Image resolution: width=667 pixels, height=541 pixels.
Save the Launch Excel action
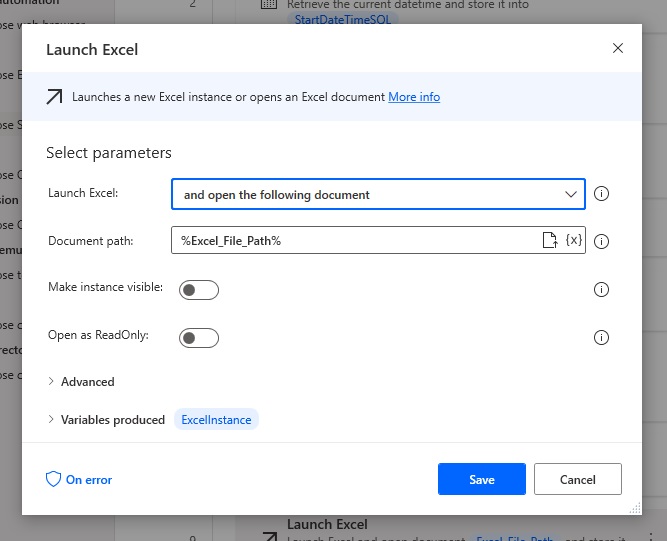pos(482,479)
